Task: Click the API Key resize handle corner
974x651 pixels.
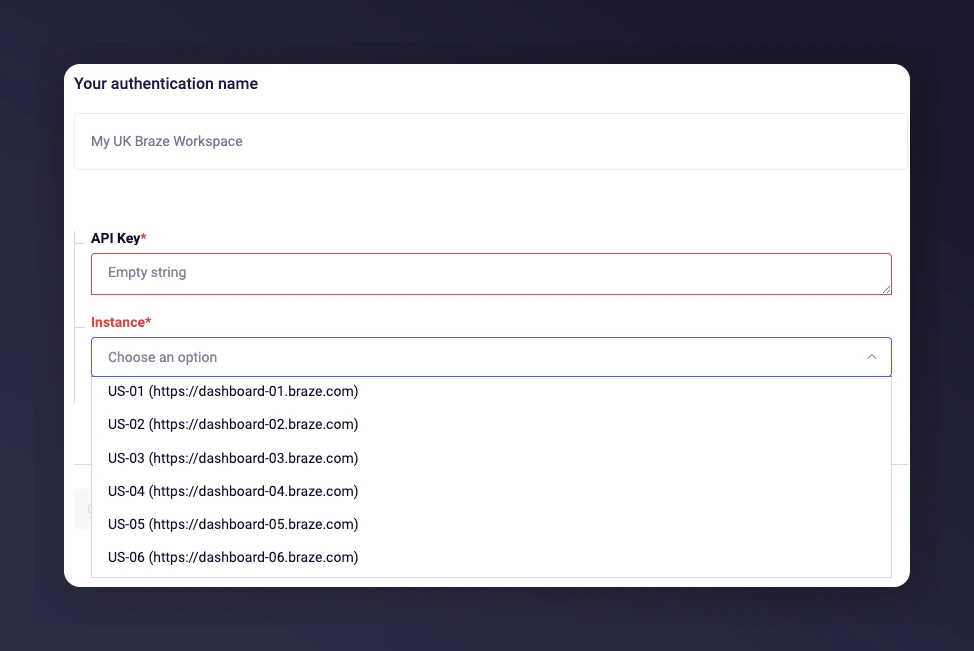Action: pyautogui.click(x=886, y=289)
